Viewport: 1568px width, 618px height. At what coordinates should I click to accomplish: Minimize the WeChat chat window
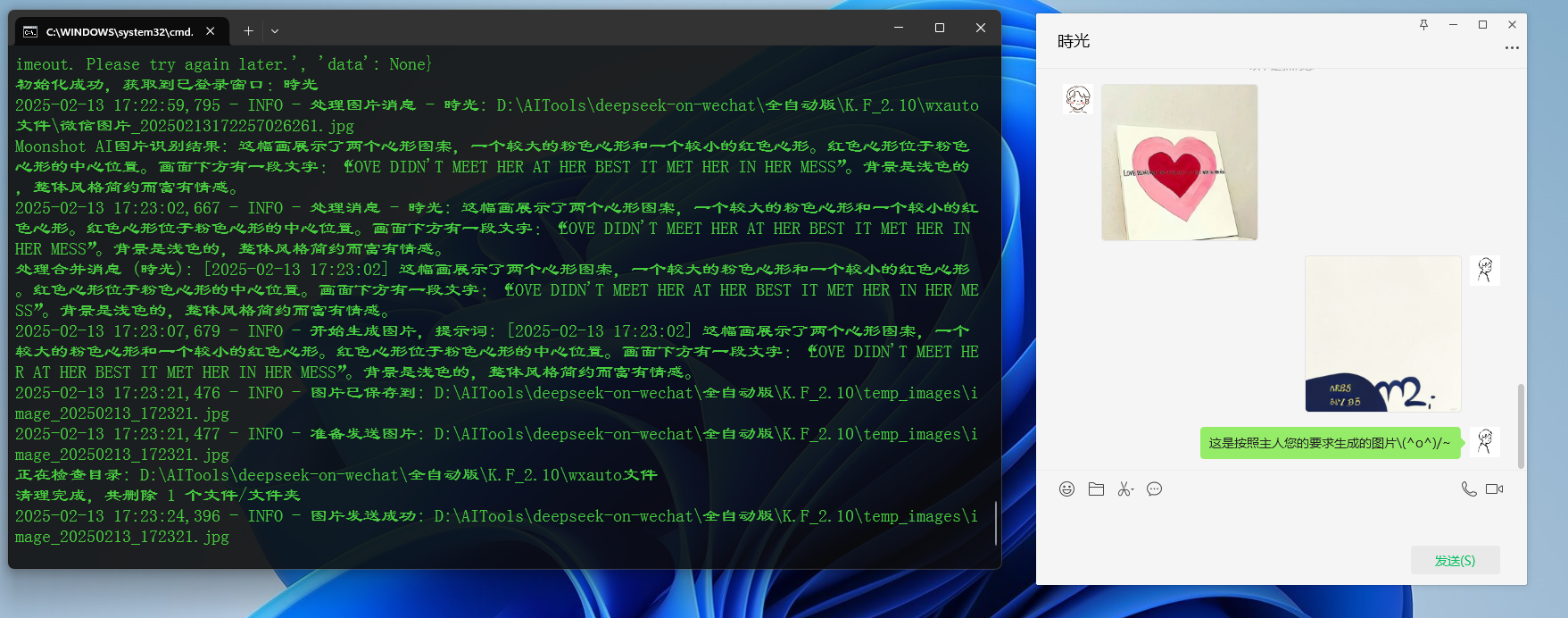[1453, 25]
